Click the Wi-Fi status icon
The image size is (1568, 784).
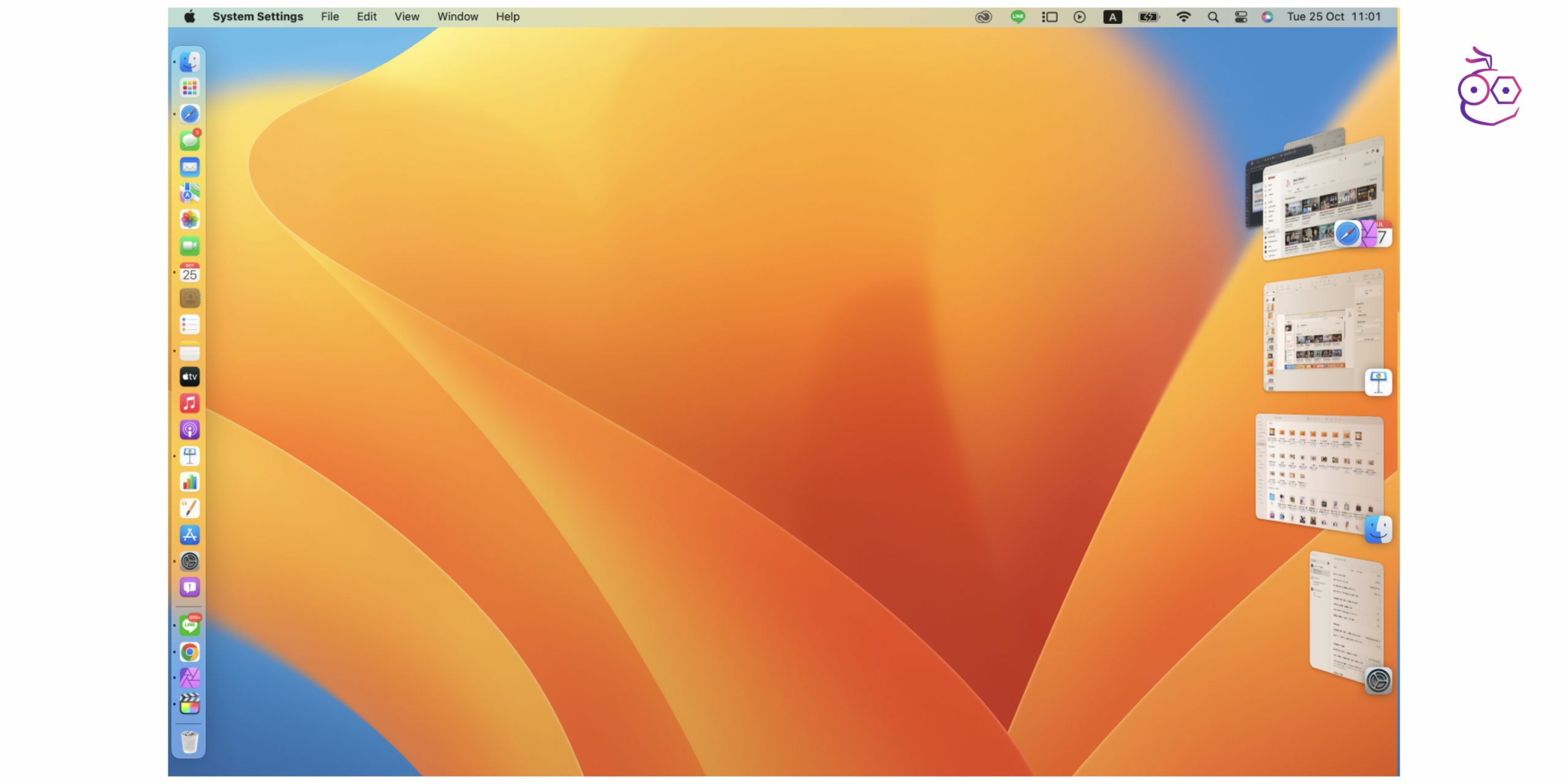(x=1183, y=17)
